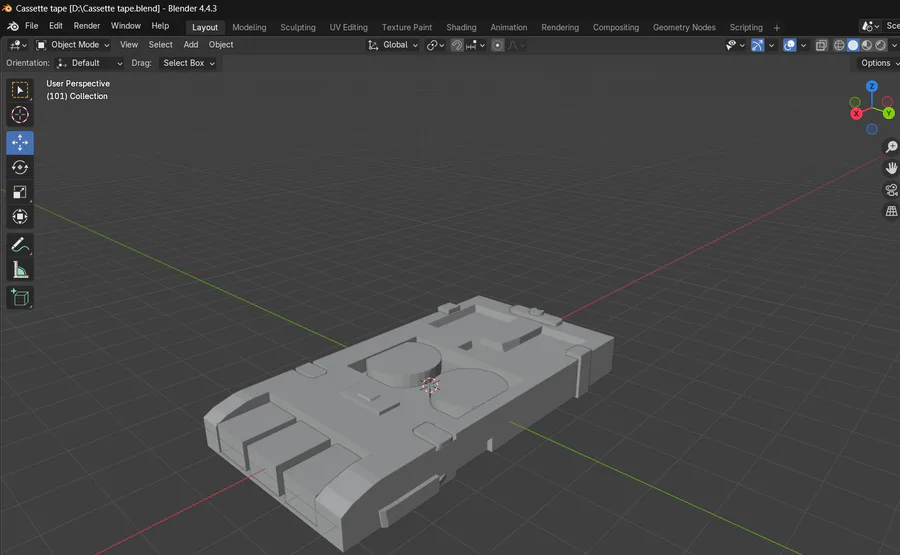The width and height of the screenshot is (900, 555).
Task: Switch to wireframe viewport shading
Action: pos(839,45)
